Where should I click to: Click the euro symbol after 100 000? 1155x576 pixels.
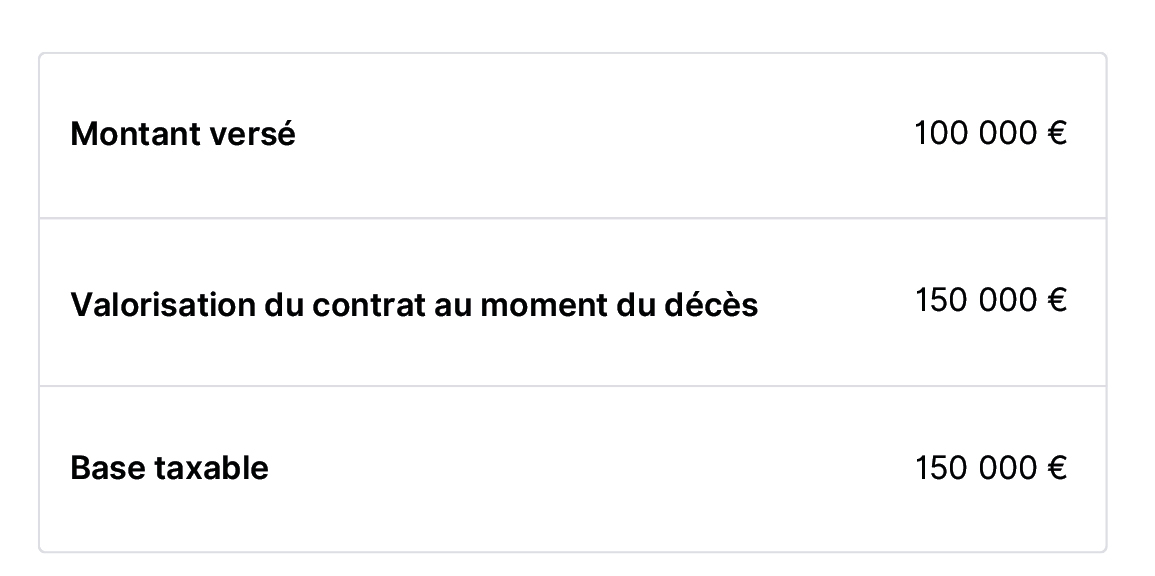(1056, 133)
